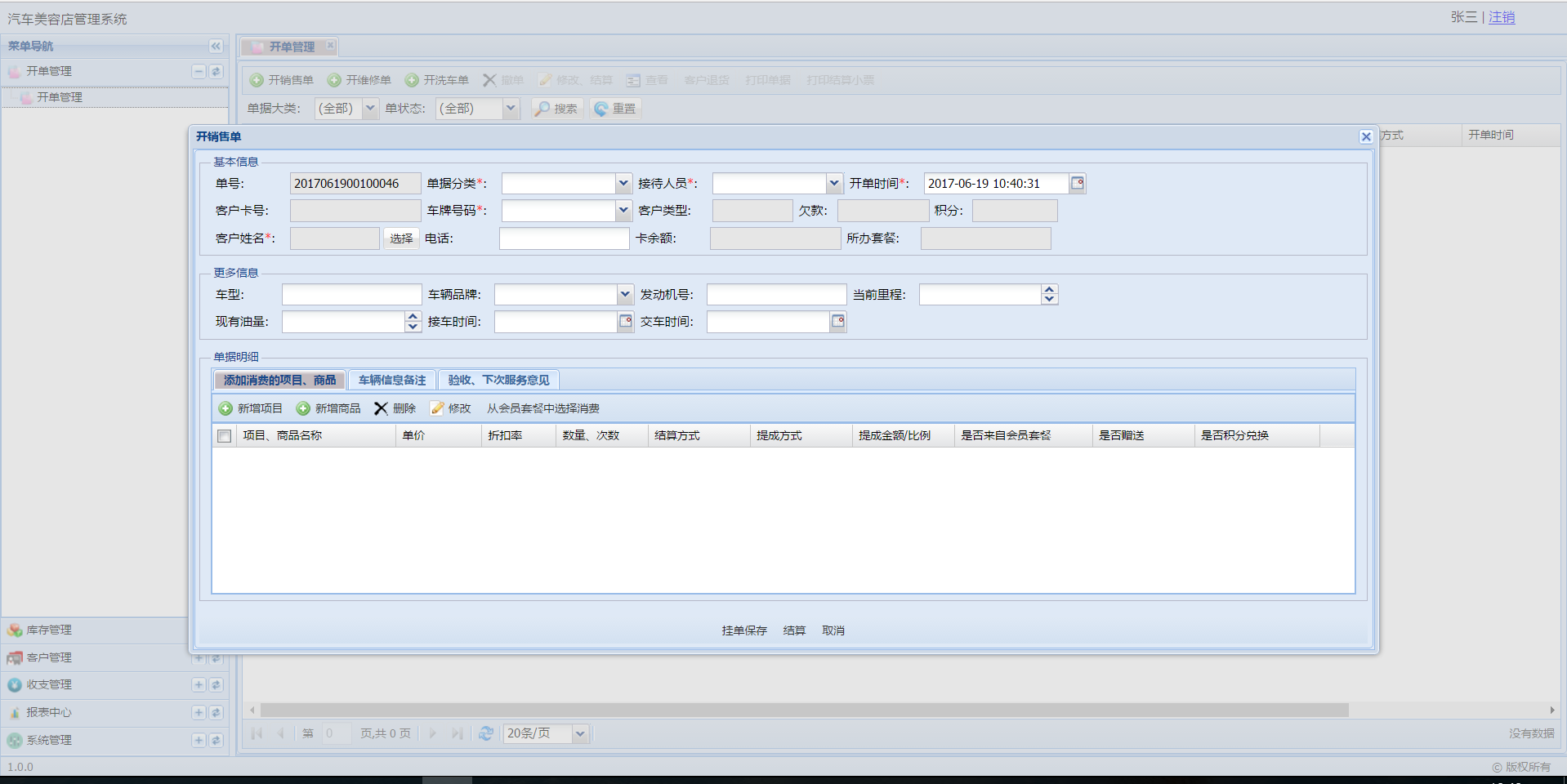The height and width of the screenshot is (784, 1567).
Task: Click 挂单保存 button
Action: (x=744, y=630)
